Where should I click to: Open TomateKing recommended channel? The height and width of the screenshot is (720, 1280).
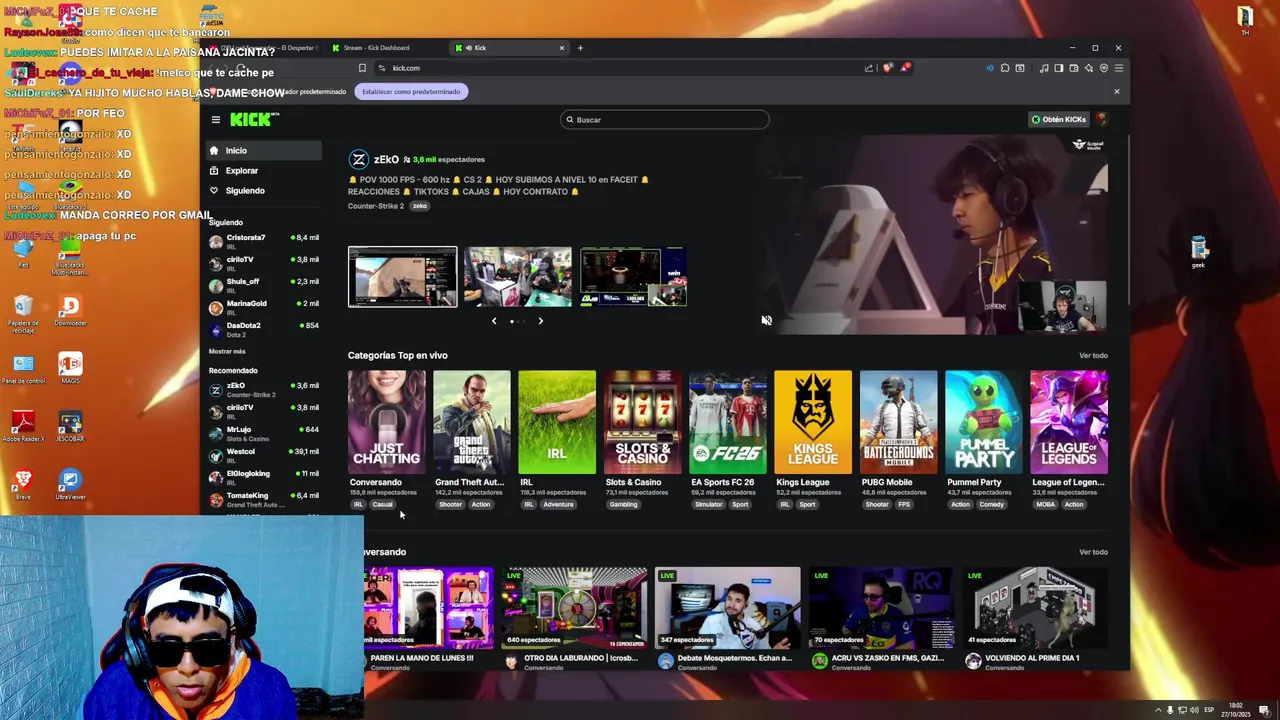[x=263, y=499]
